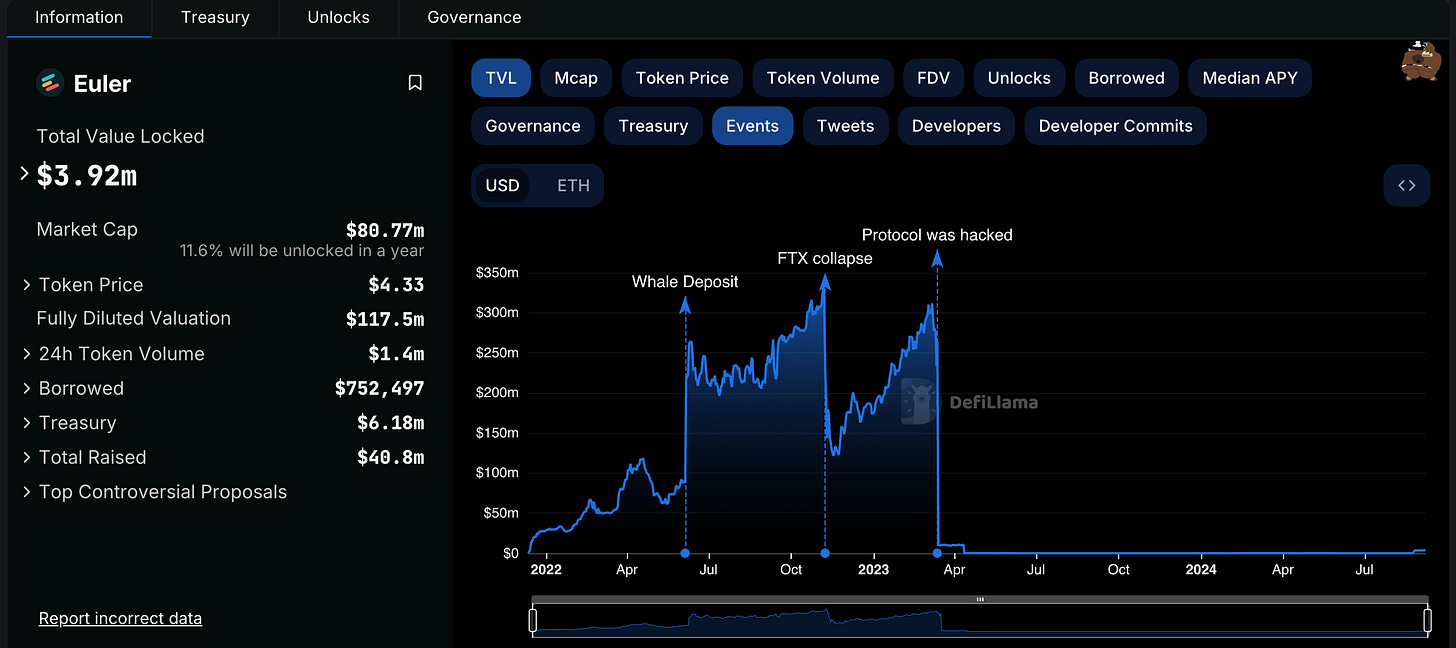Click the $1.4m token volume value
Screen dimensions: 1456x648
396,354
